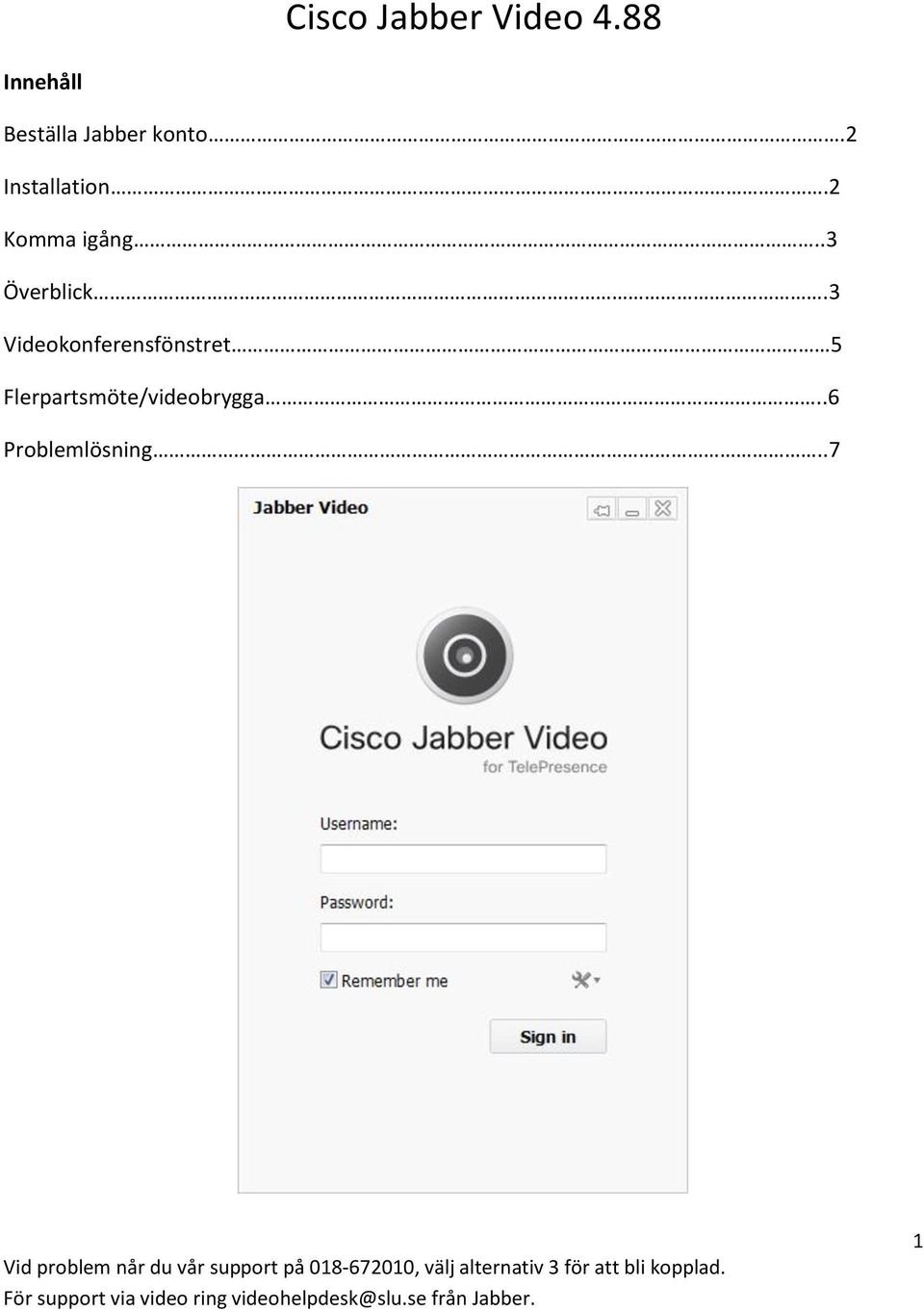Click the 'Jabber Video' window title text
This screenshot has height=1311, width=924.
pyautogui.click(x=311, y=507)
